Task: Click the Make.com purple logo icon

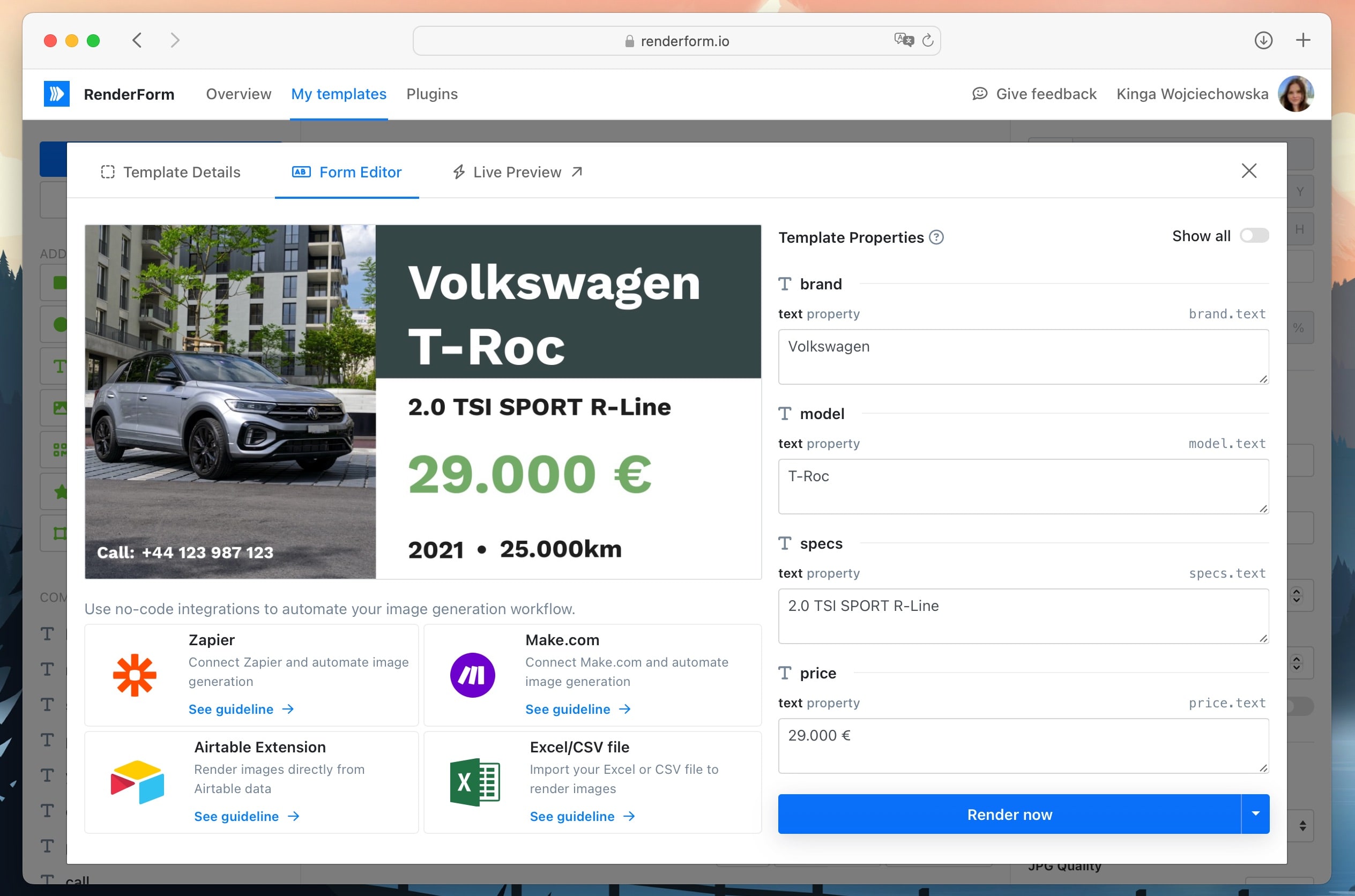Action: click(x=472, y=675)
